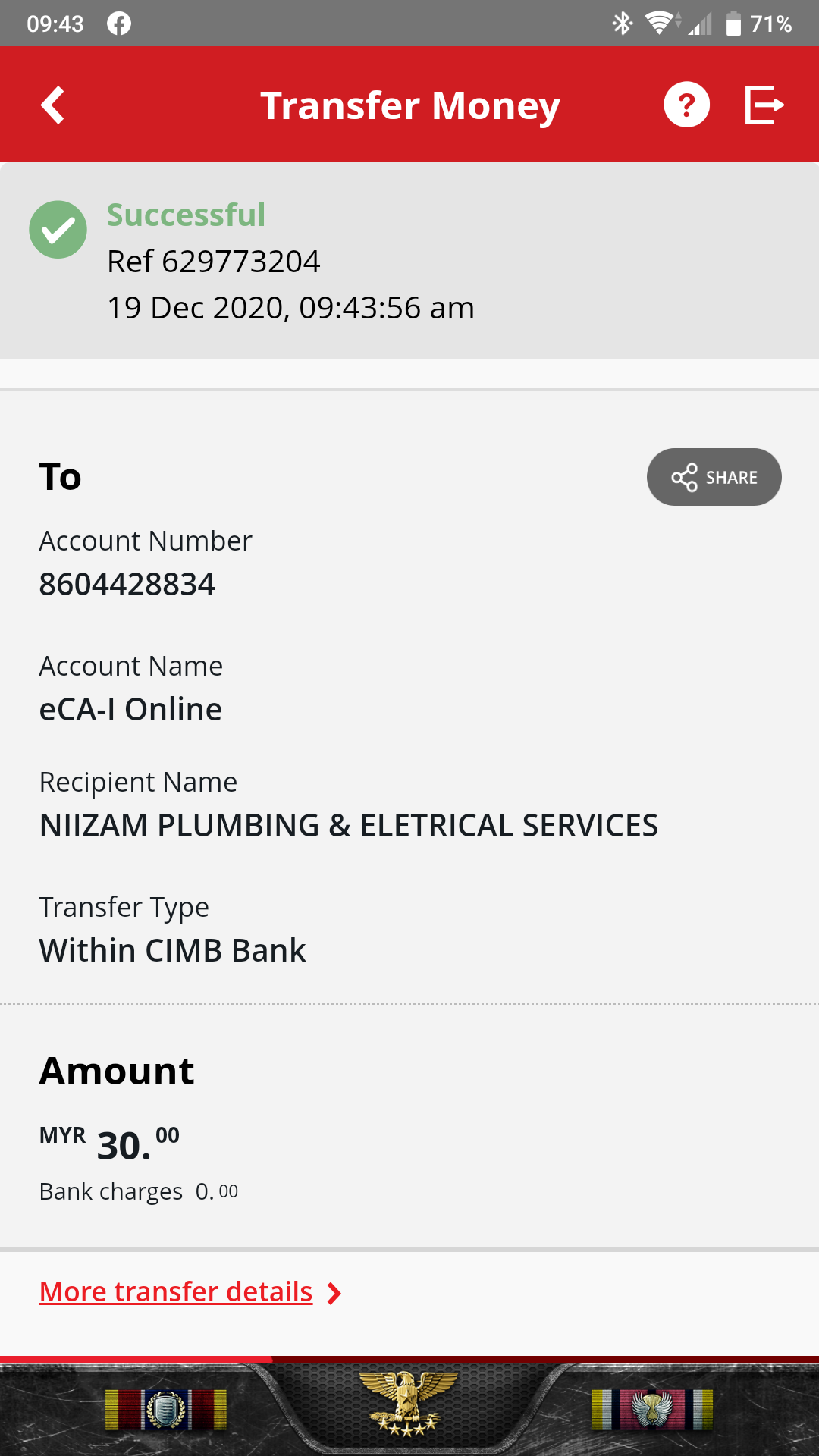Tap the Wi-Fi signal status icon

pos(663,24)
